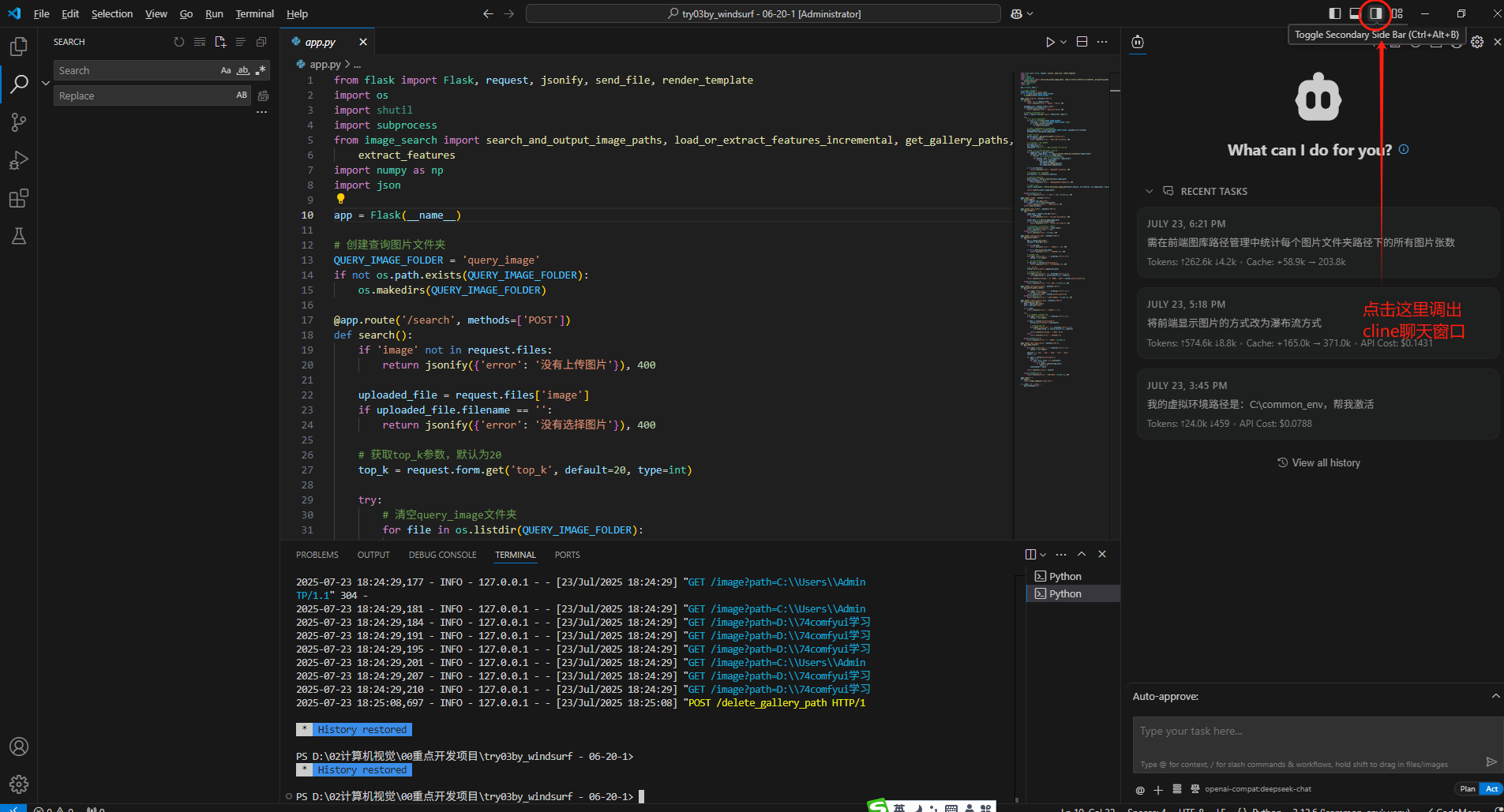Add files with plus icon in Cline
1504x812 pixels.
click(1158, 789)
